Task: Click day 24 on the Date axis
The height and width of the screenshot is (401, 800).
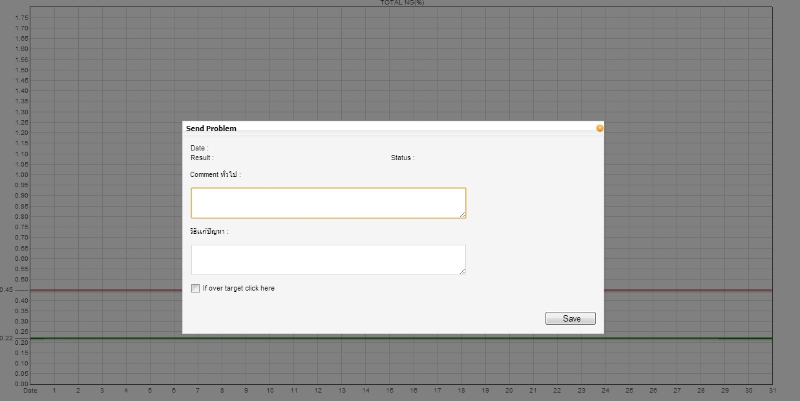Action: click(605, 391)
